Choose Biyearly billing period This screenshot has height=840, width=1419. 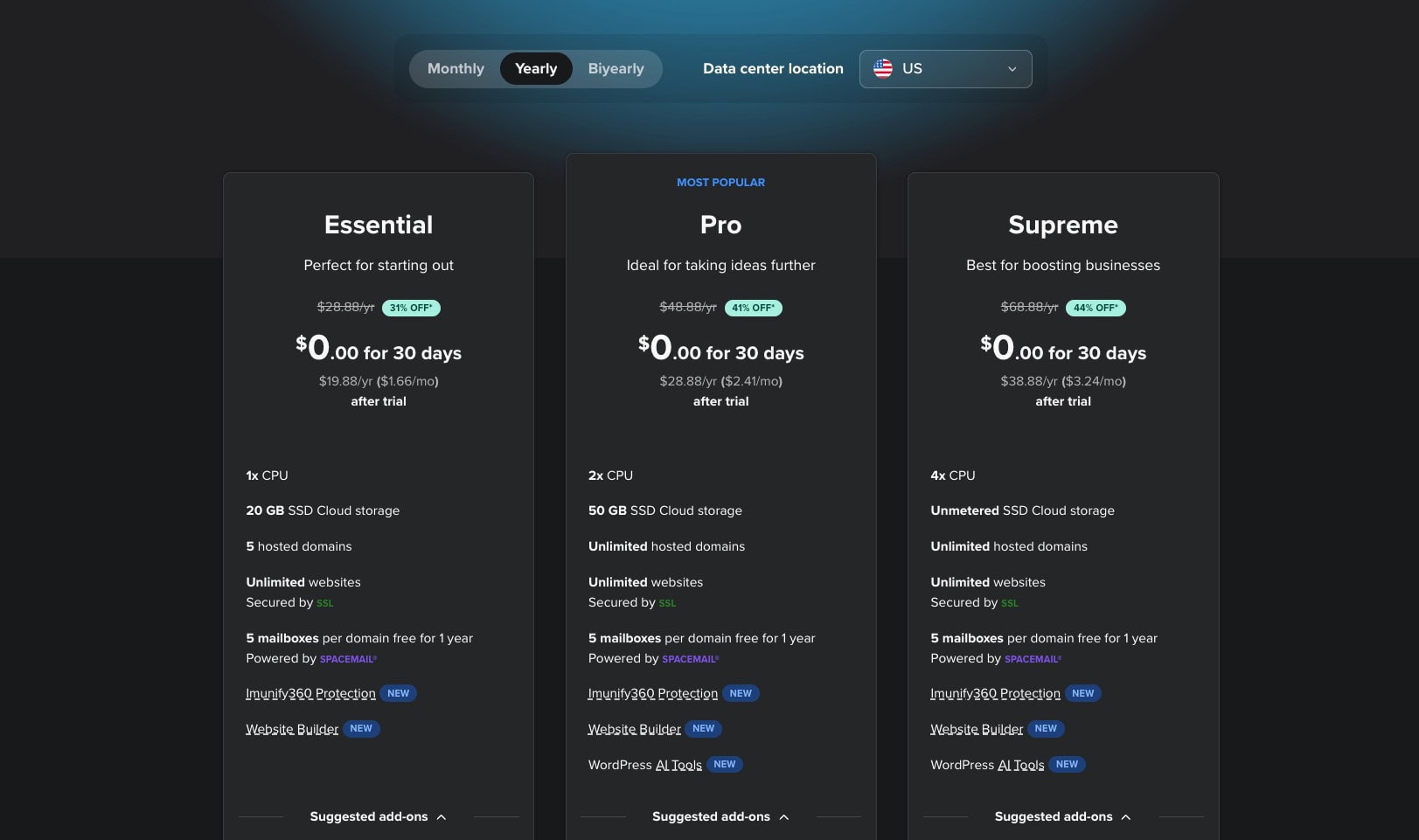pos(616,68)
